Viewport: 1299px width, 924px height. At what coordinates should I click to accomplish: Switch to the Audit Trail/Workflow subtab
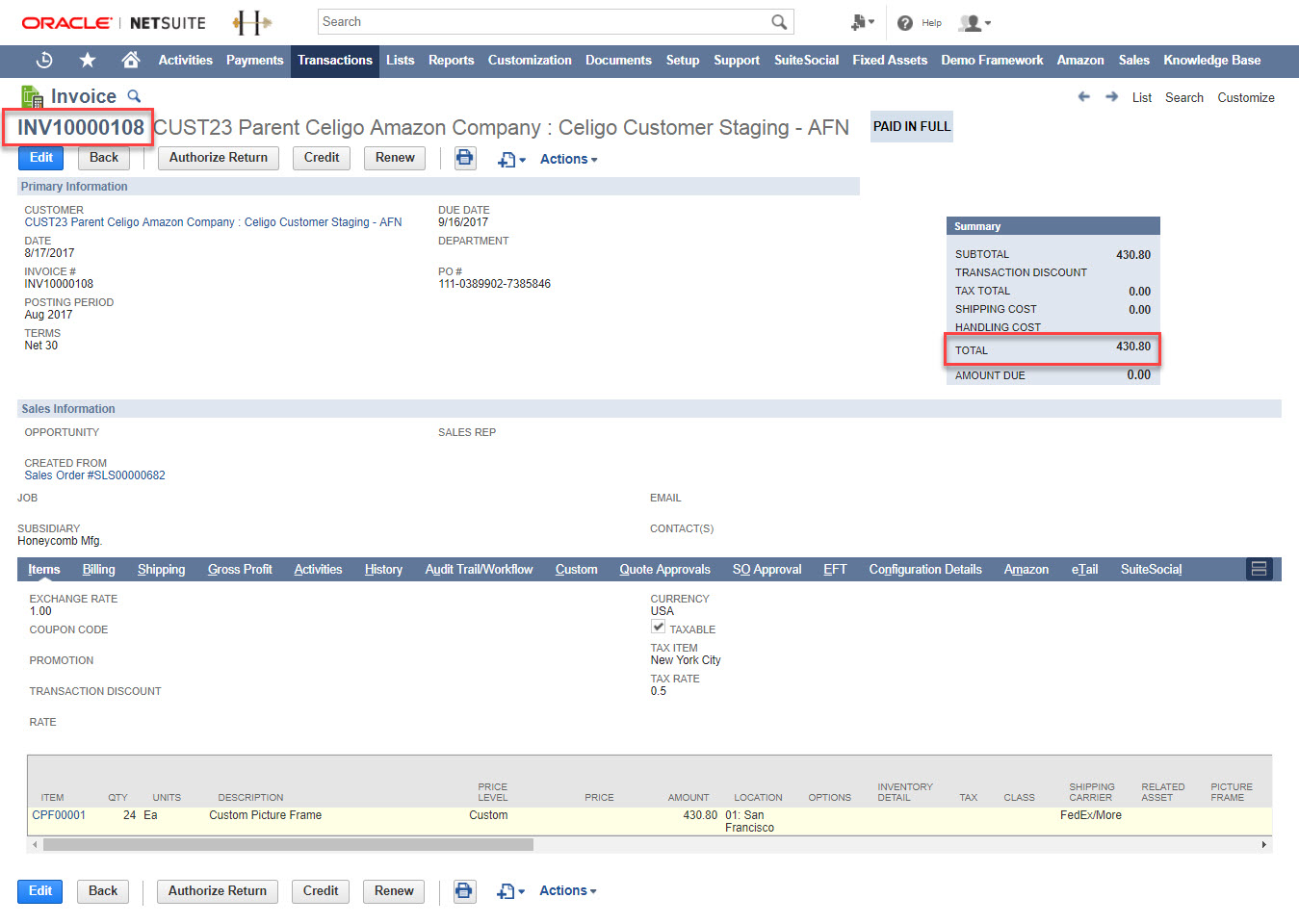tap(479, 570)
